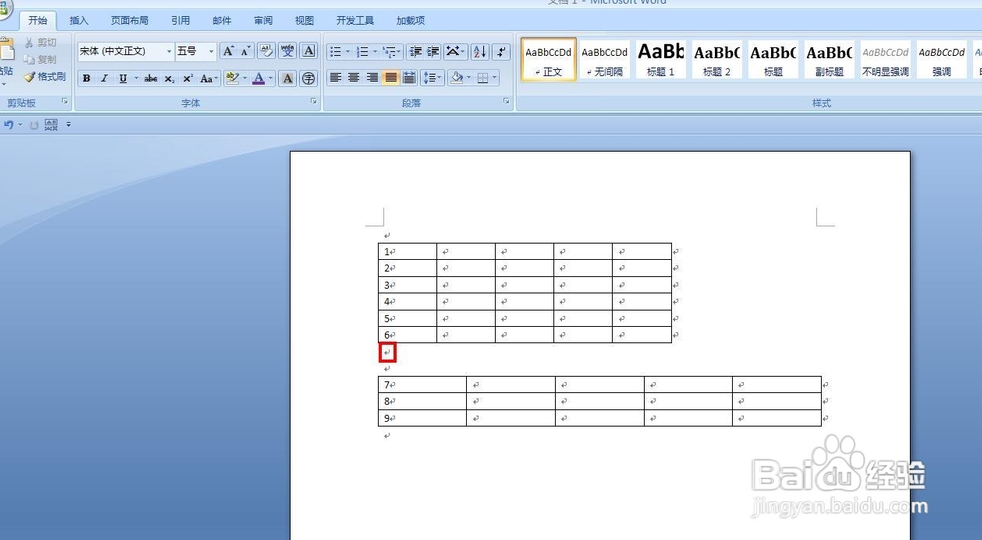Open the font color dropdown arrow
The height and width of the screenshot is (540, 982).
(271, 78)
